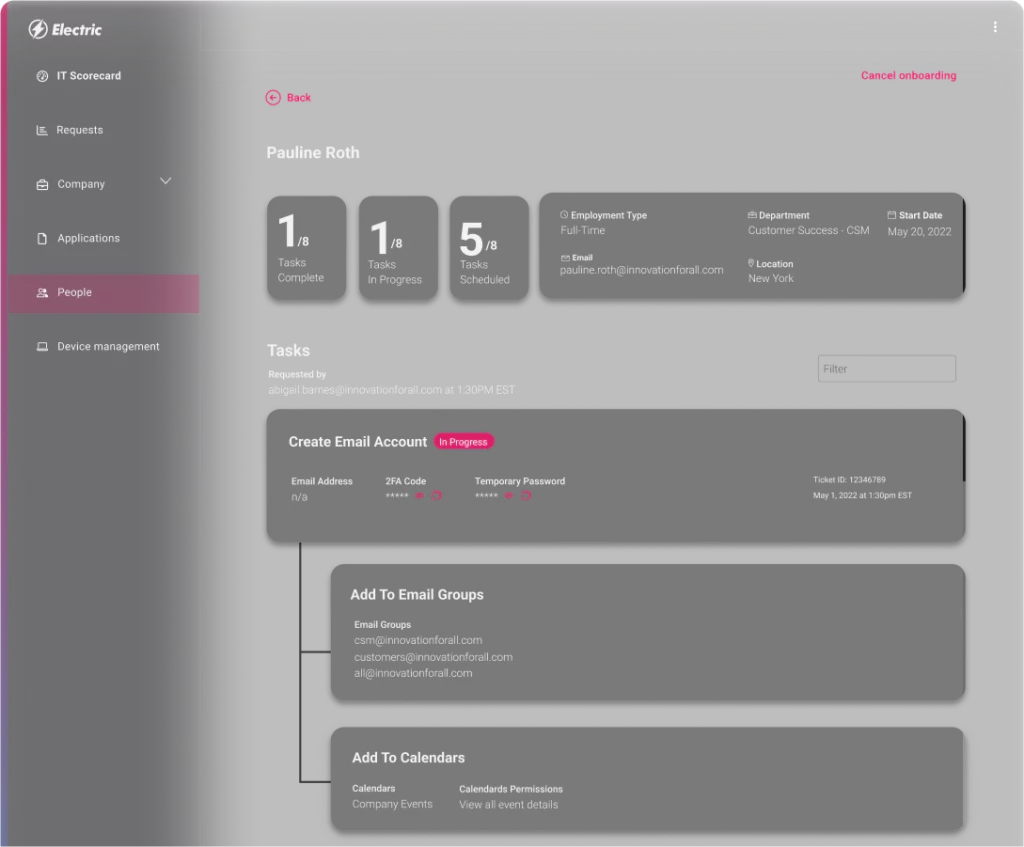Click the location pin icon near New York
Viewport: 1024px width, 847px height.
coord(753,264)
